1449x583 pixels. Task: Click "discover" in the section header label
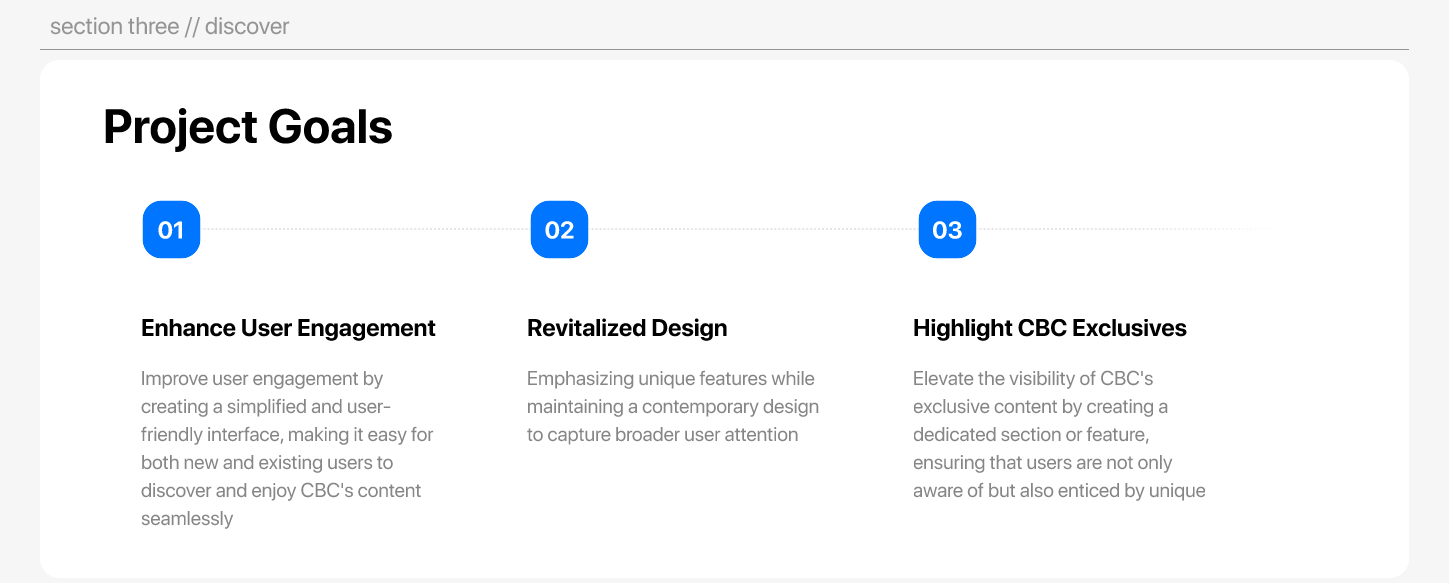pos(247,26)
